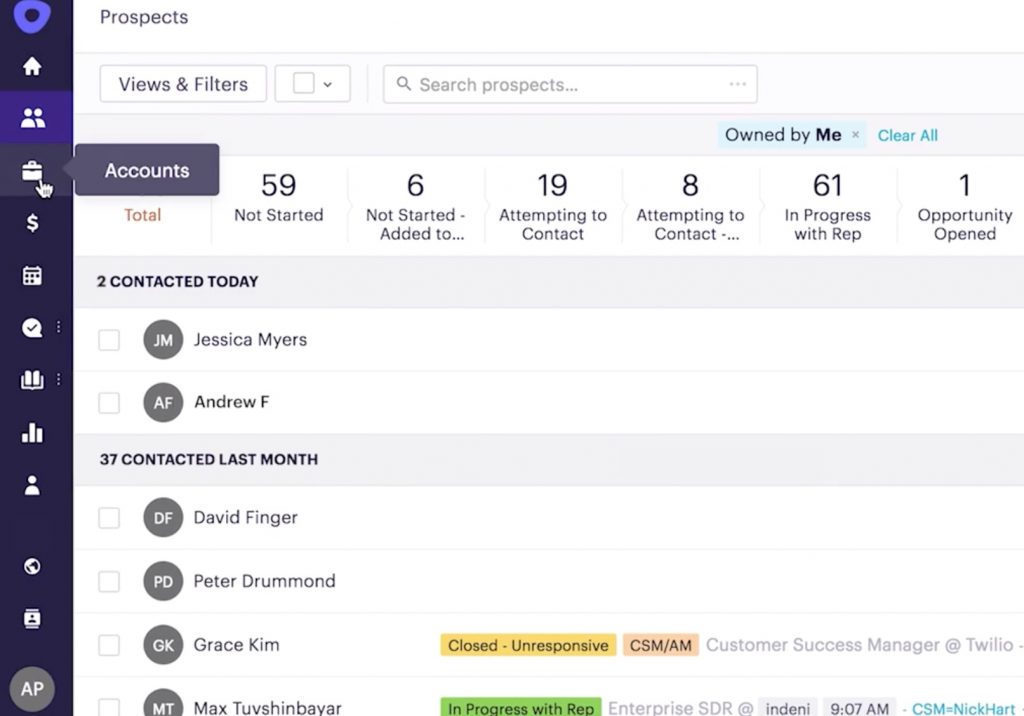
Task: Open the Calendar from the sidebar
Action: tap(33, 274)
